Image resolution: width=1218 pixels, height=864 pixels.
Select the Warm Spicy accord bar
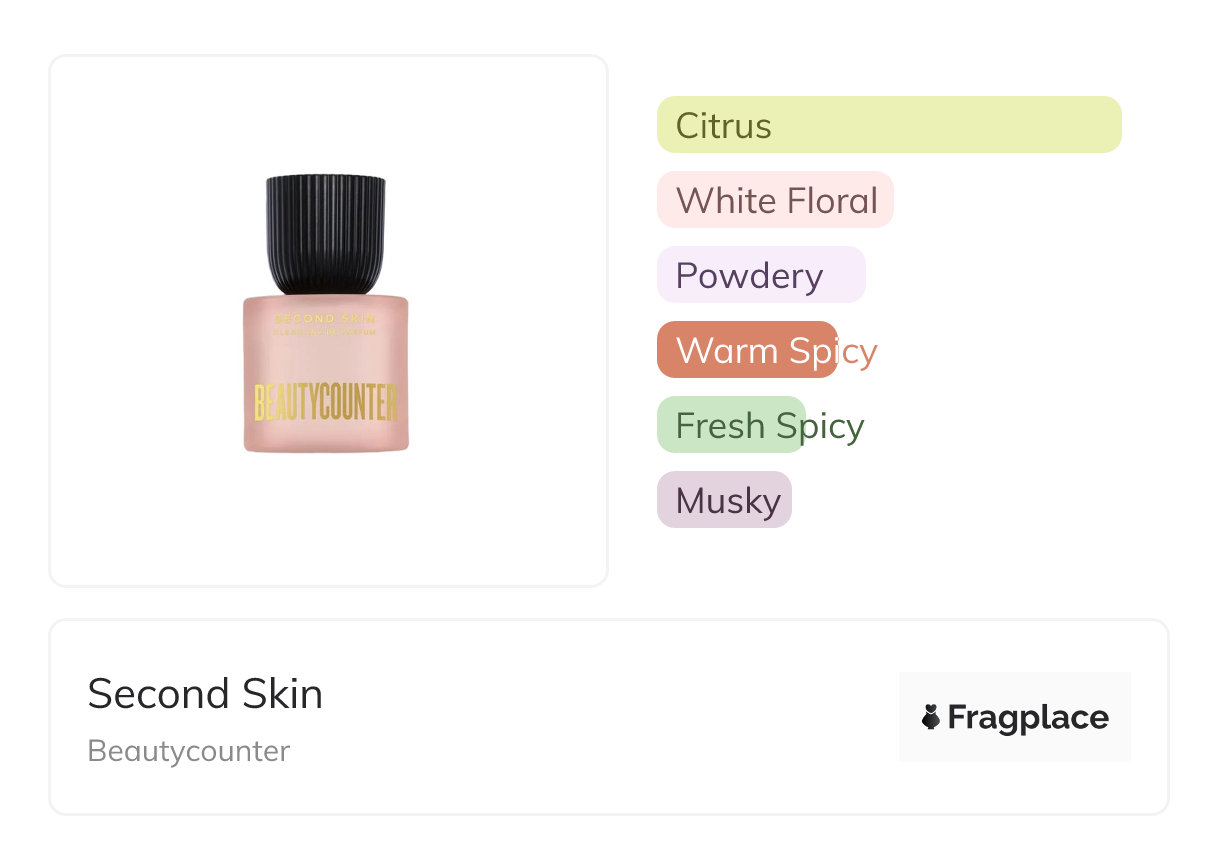coord(747,350)
